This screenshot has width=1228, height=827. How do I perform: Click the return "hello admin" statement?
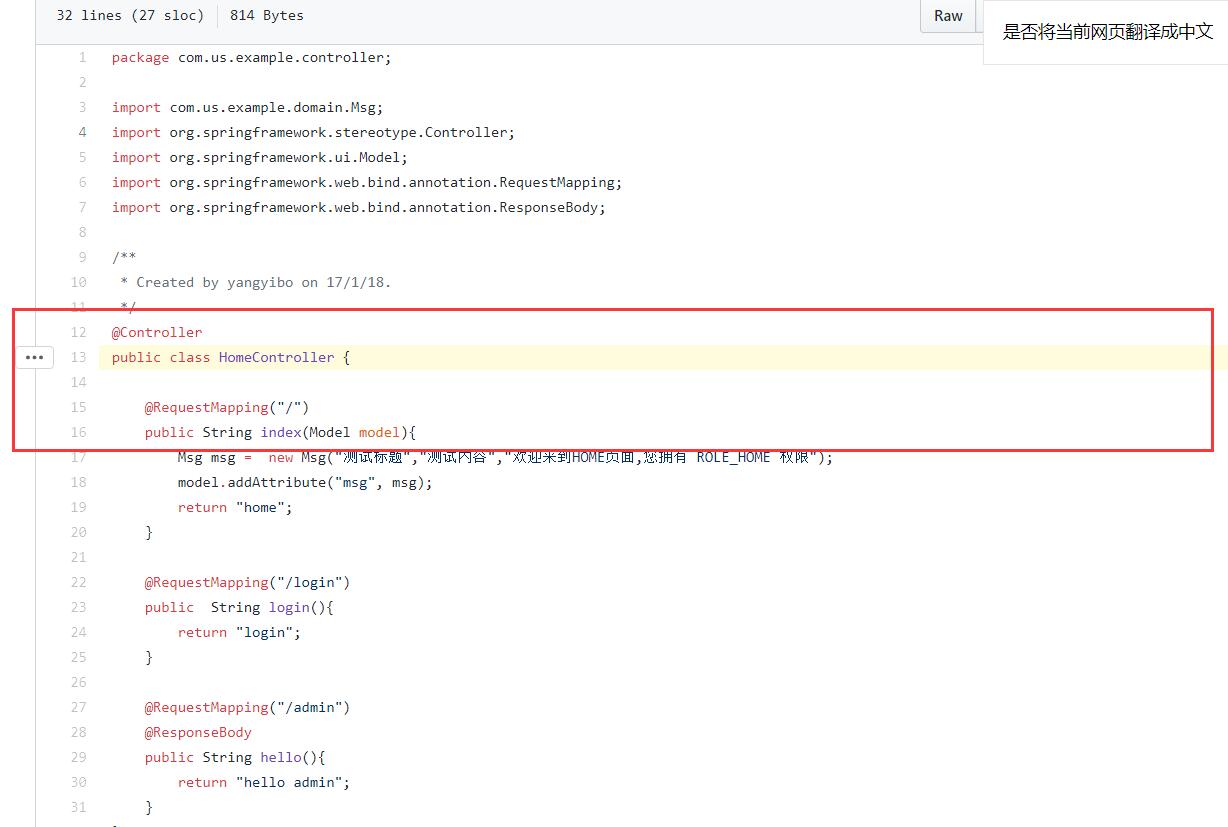tap(264, 783)
